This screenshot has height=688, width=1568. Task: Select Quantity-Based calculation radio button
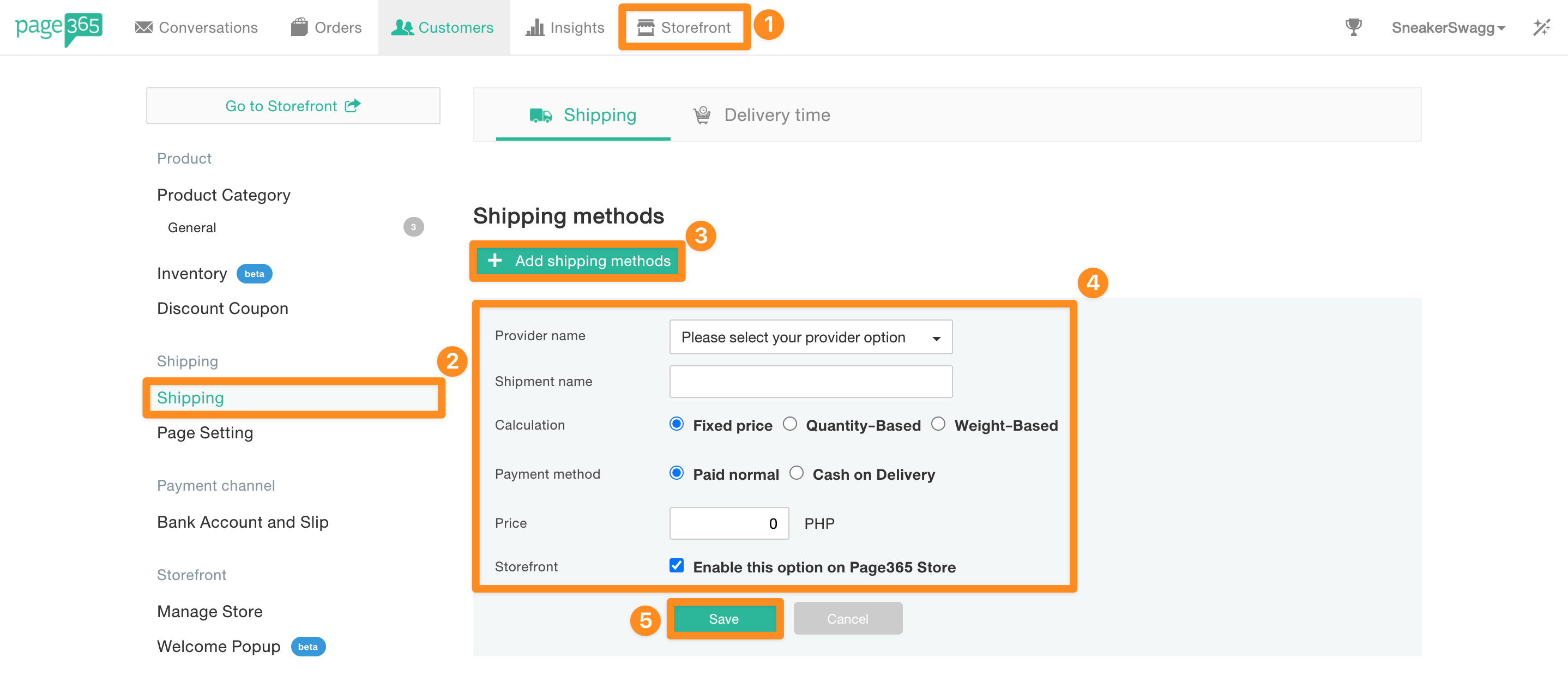tap(789, 424)
